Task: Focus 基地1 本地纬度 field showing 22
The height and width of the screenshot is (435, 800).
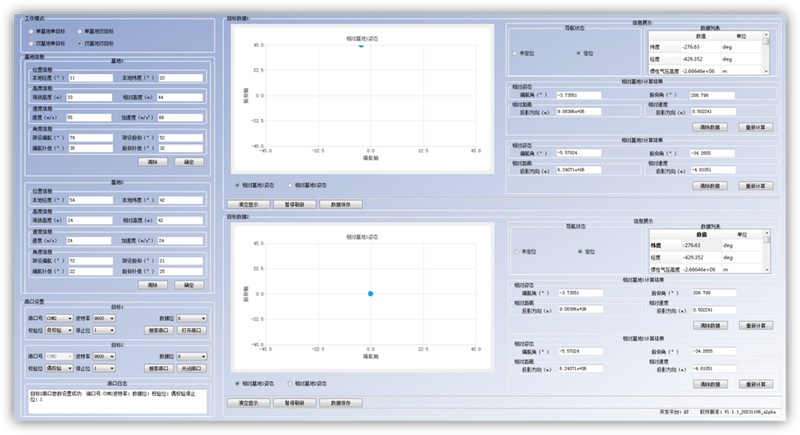Action: click(181, 78)
